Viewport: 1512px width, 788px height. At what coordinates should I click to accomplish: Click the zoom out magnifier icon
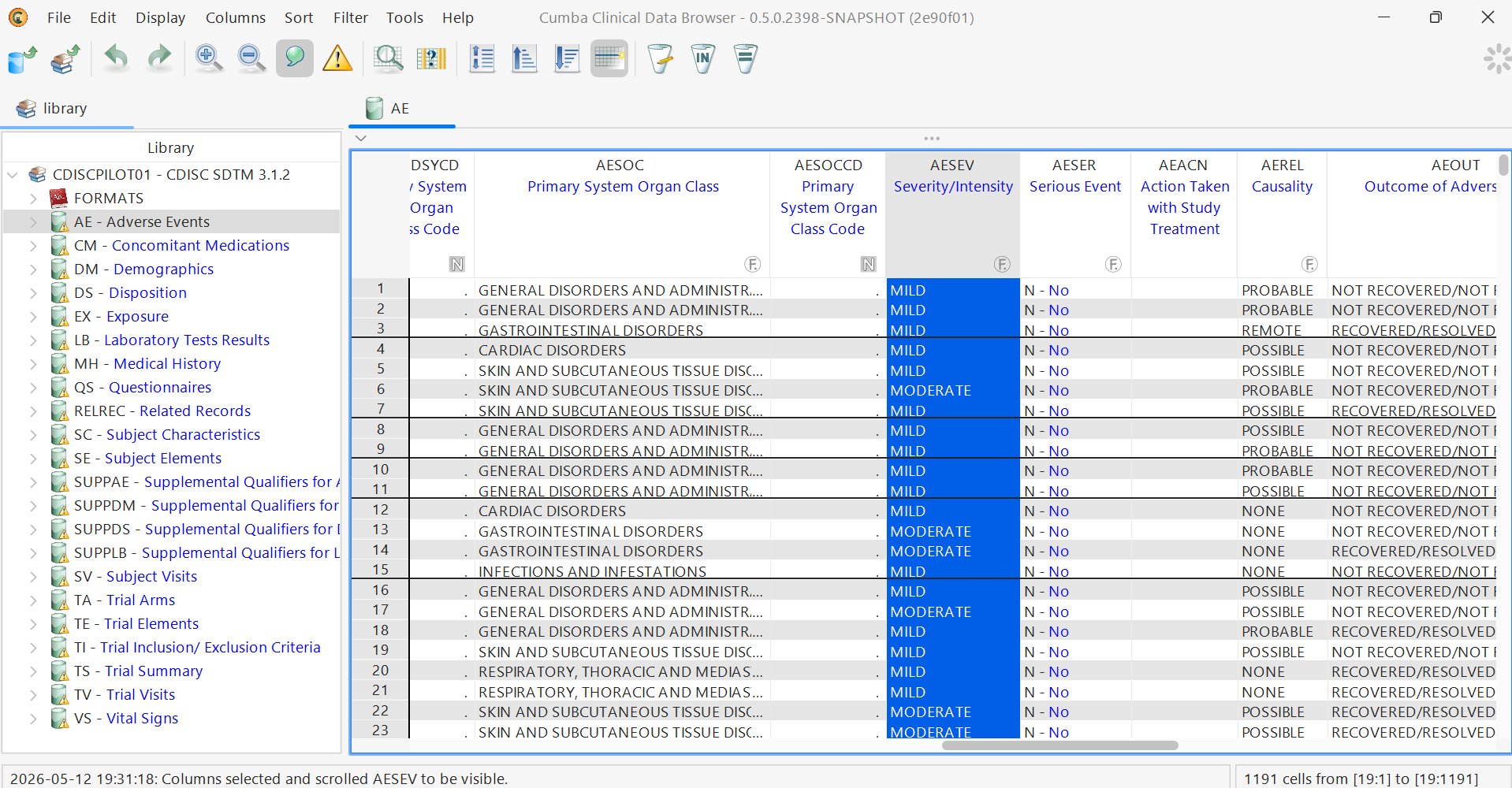pos(251,58)
